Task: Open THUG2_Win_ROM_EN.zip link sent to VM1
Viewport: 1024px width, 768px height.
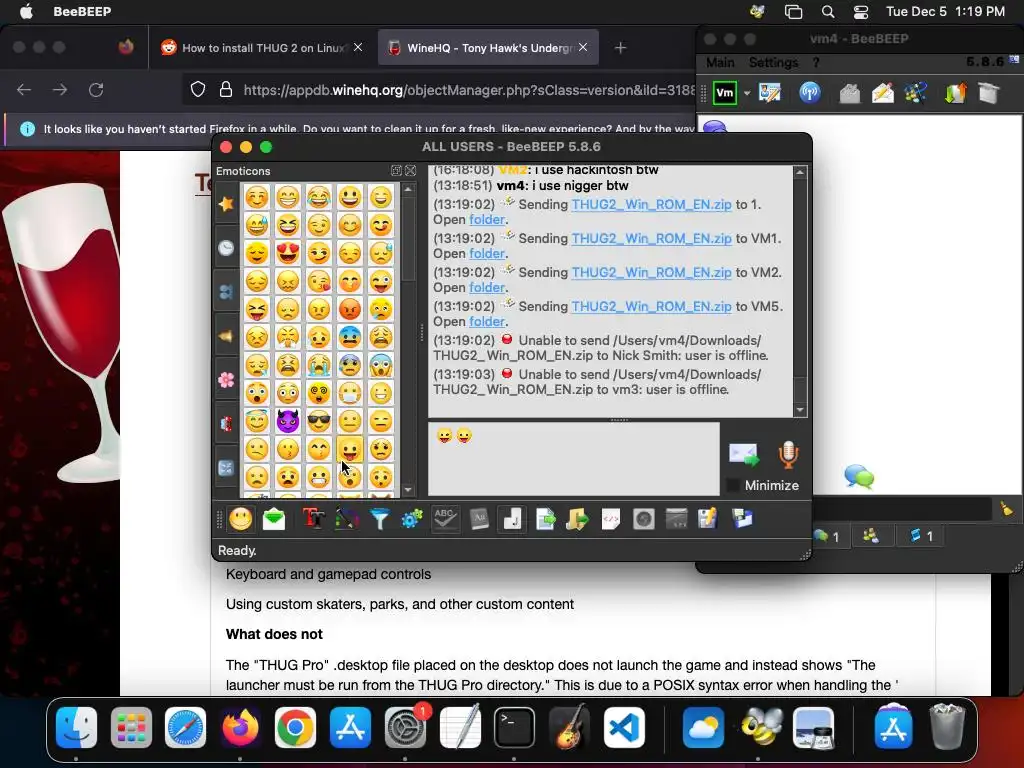Action: click(x=651, y=238)
